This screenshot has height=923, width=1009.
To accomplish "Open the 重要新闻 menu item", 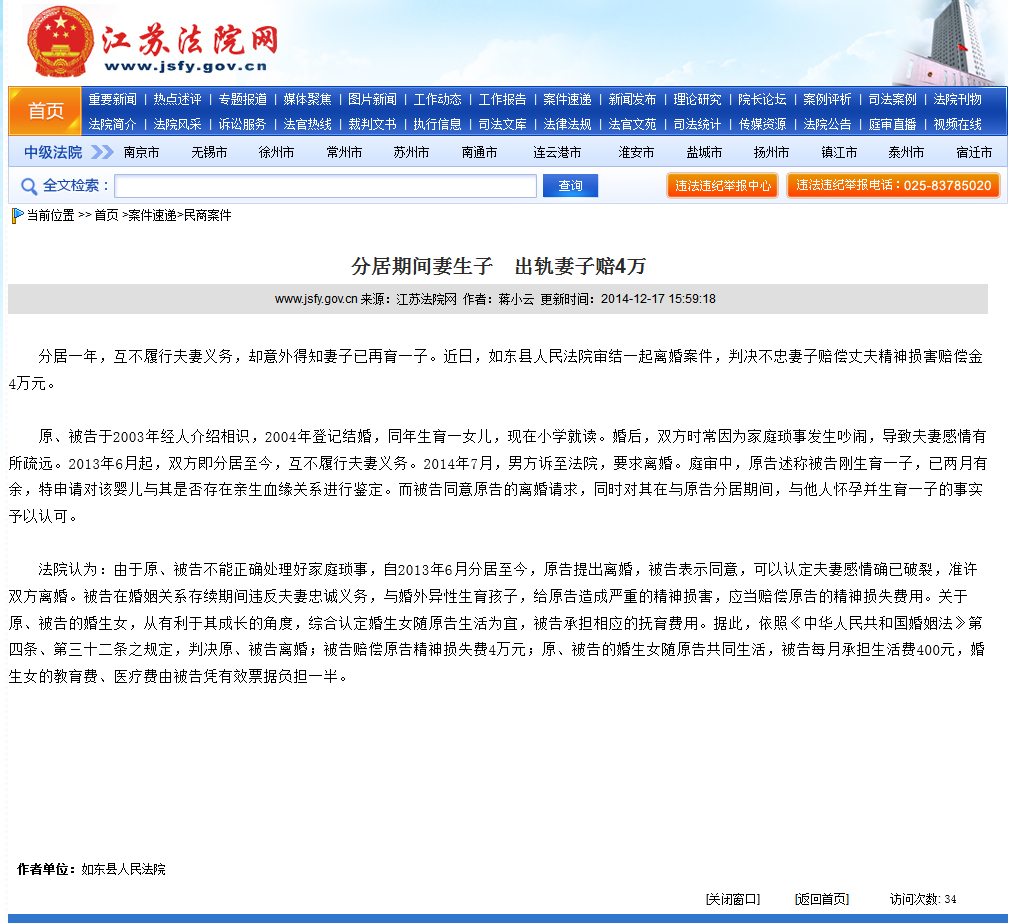I will (x=112, y=99).
